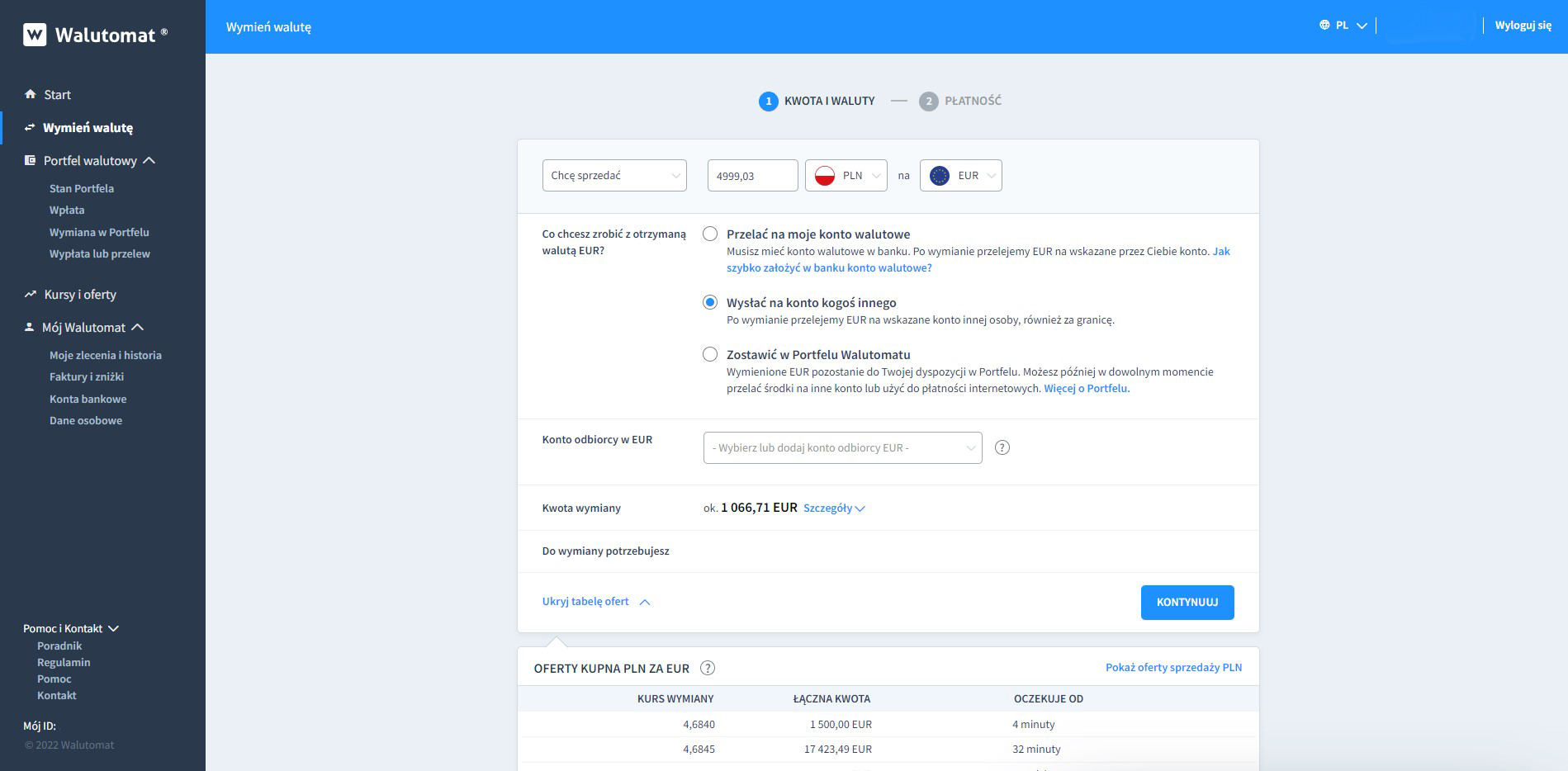This screenshot has width=1568, height=771.
Task: Click waiting time 32 minuty
Action: (1036, 749)
